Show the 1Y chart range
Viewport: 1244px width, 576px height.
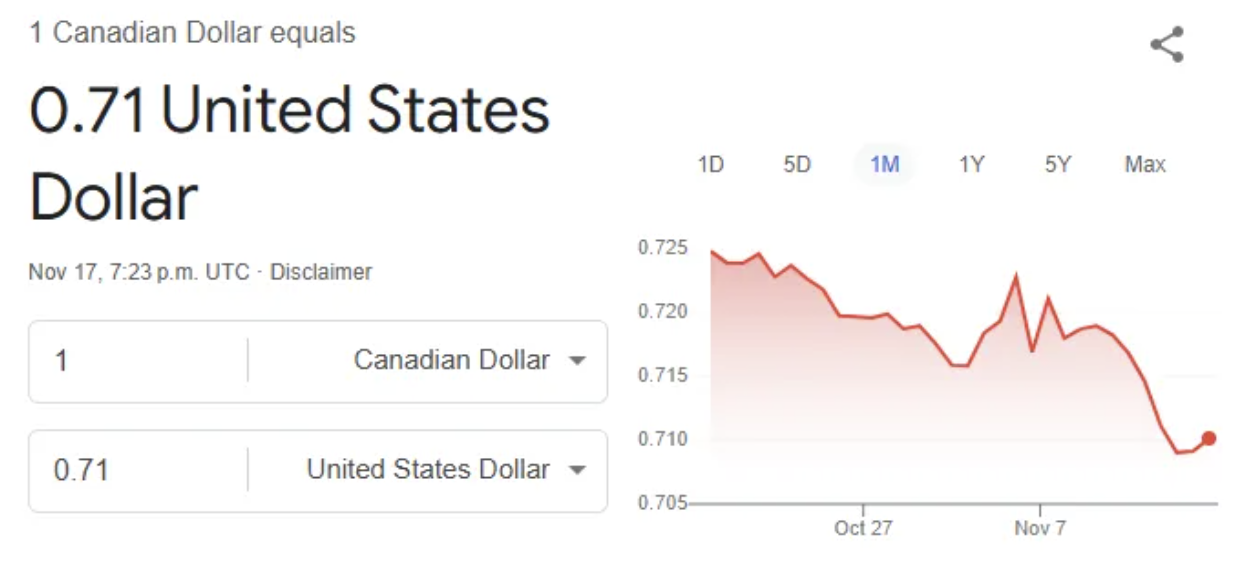[971, 165]
